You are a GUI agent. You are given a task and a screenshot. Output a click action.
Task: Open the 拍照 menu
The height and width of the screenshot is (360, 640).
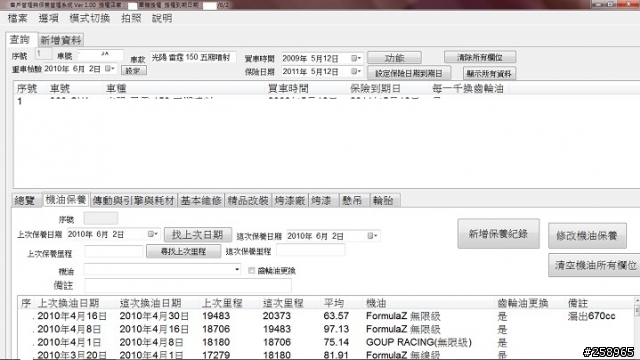(131, 18)
